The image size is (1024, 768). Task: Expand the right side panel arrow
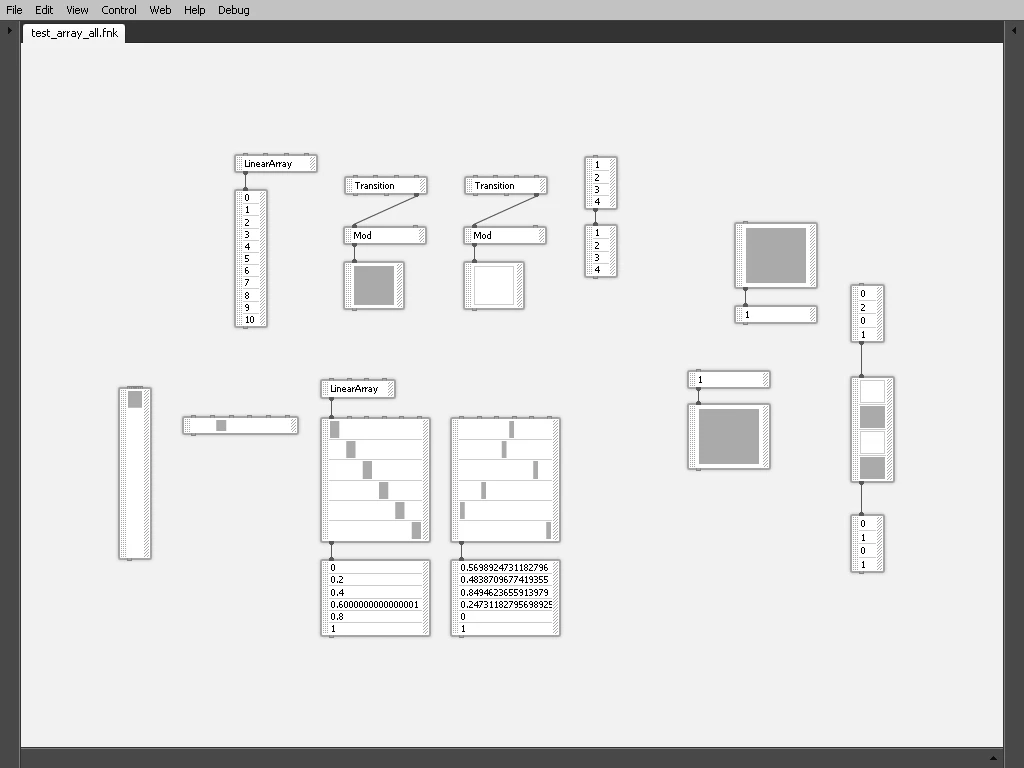1014,30
